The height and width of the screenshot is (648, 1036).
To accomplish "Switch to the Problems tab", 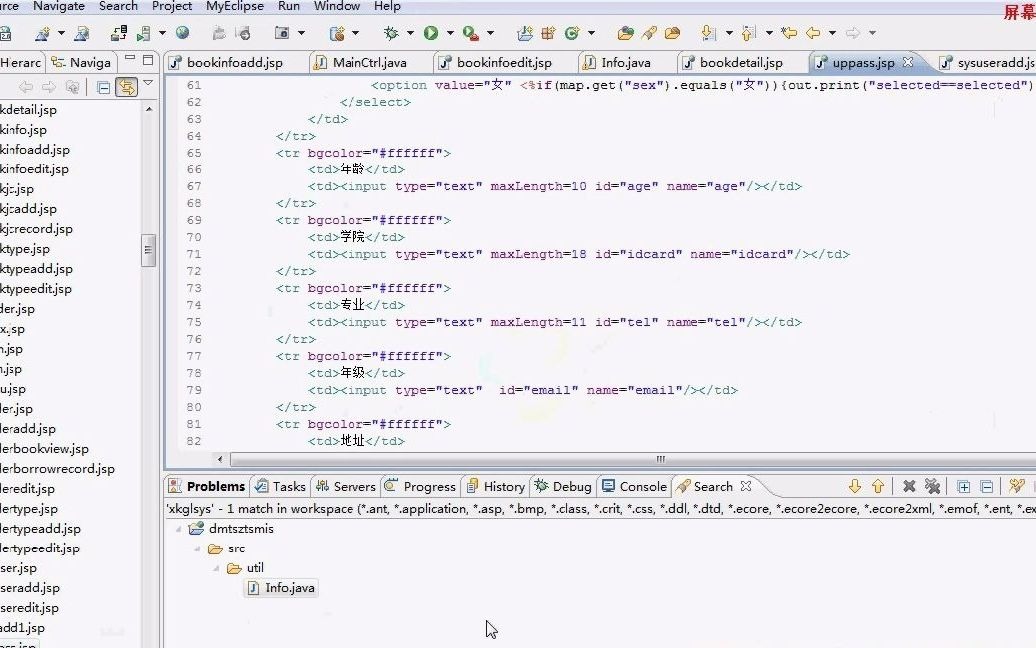I will click(x=215, y=487).
